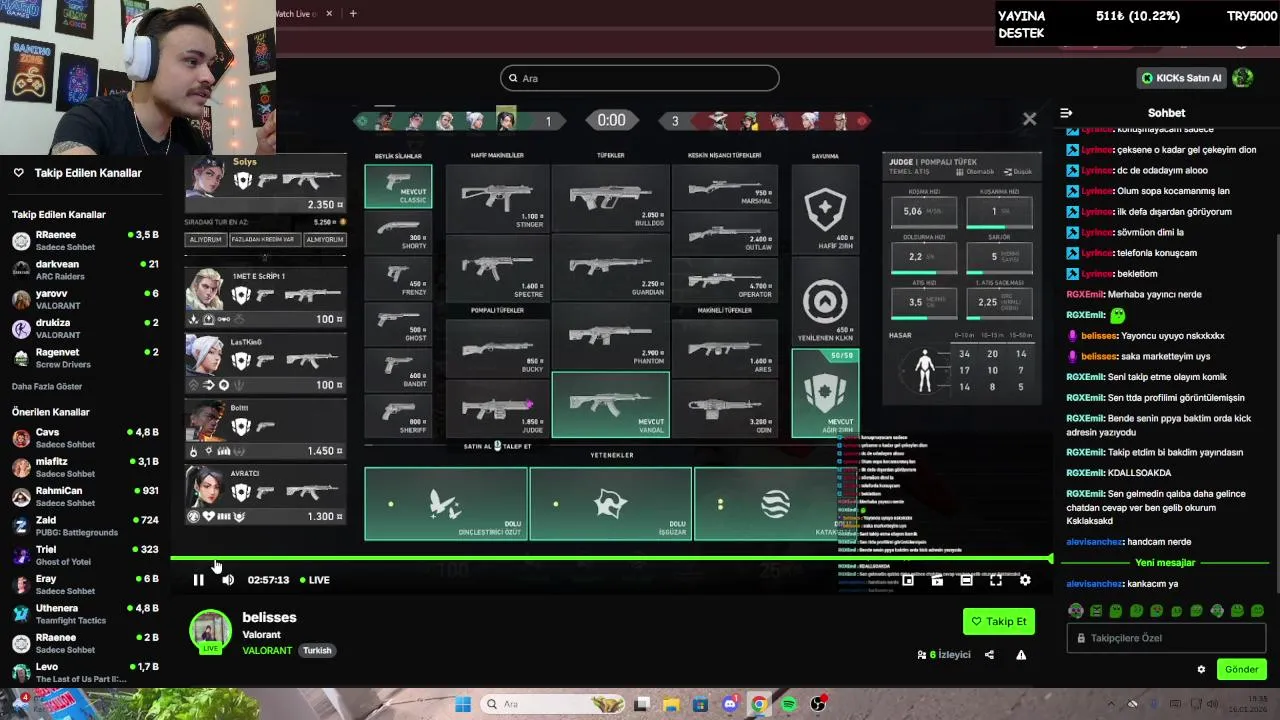1280x720 pixels.
Task: Open Levo The Last of Us channel
Action: pyautogui.click(x=85, y=672)
